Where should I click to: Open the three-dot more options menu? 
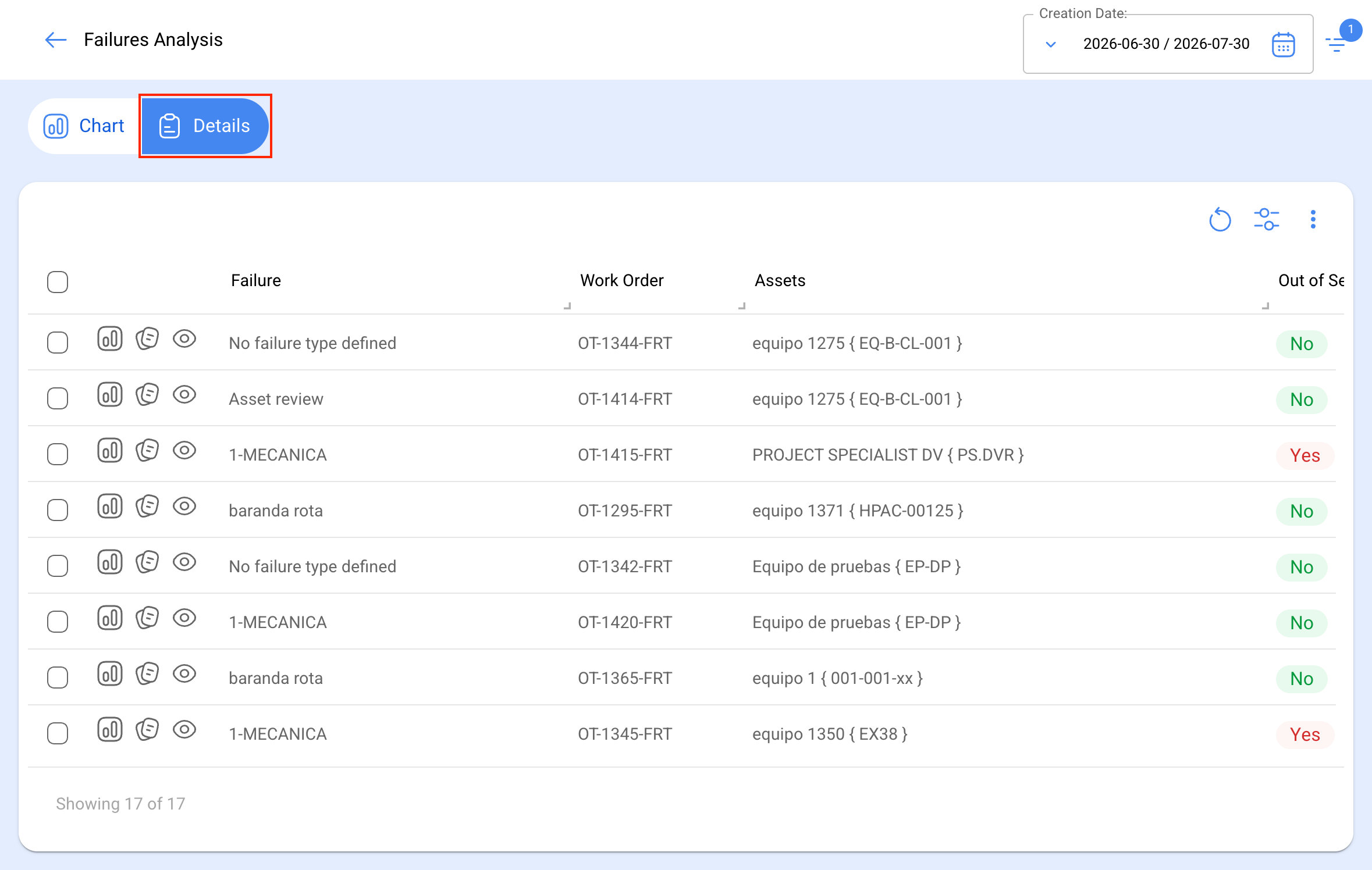pos(1313,220)
